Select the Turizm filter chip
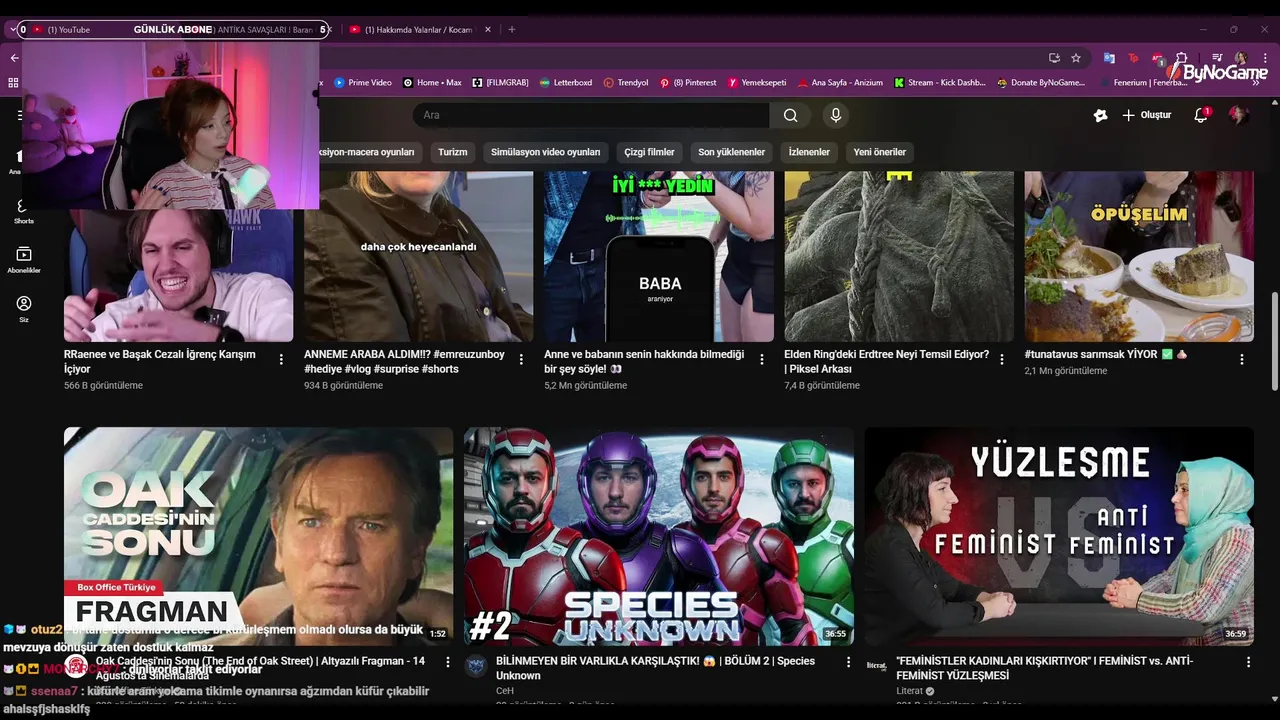Viewport: 1280px width, 720px height. tap(452, 152)
